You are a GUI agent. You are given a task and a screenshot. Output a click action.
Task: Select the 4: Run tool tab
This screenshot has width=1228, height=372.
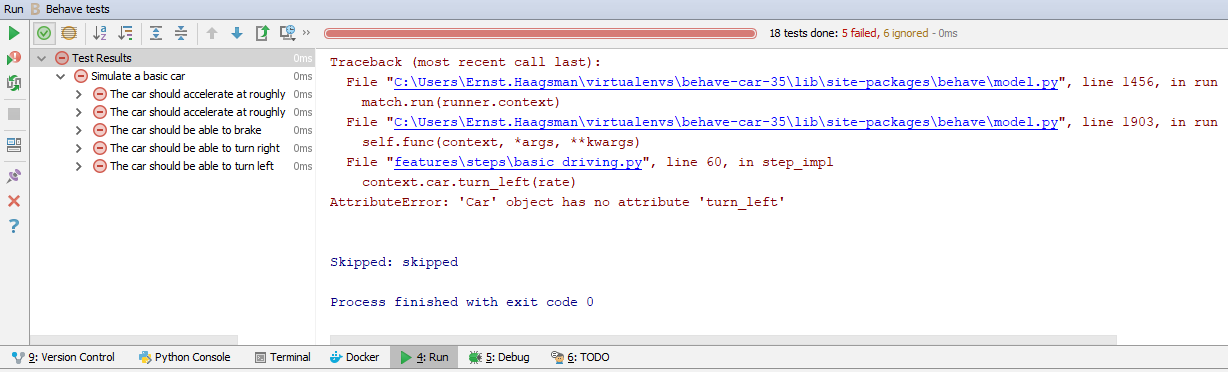(424, 357)
